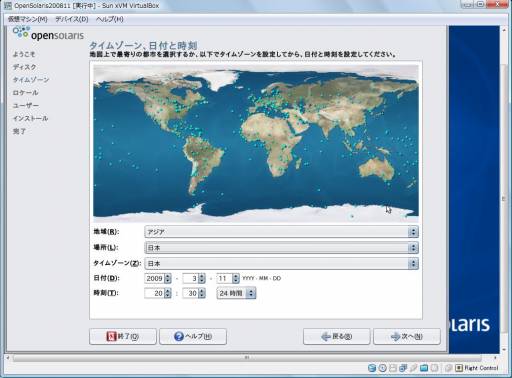Open the タイムゾーン (Timezone) dropdown
The image size is (512, 378).
281,263
